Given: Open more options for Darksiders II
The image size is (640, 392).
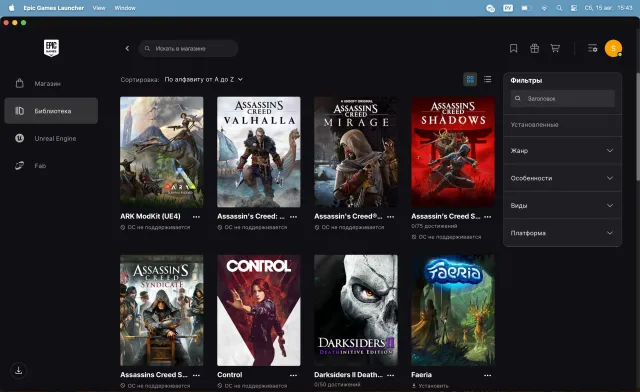Looking at the screenshot, I should point(391,375).
